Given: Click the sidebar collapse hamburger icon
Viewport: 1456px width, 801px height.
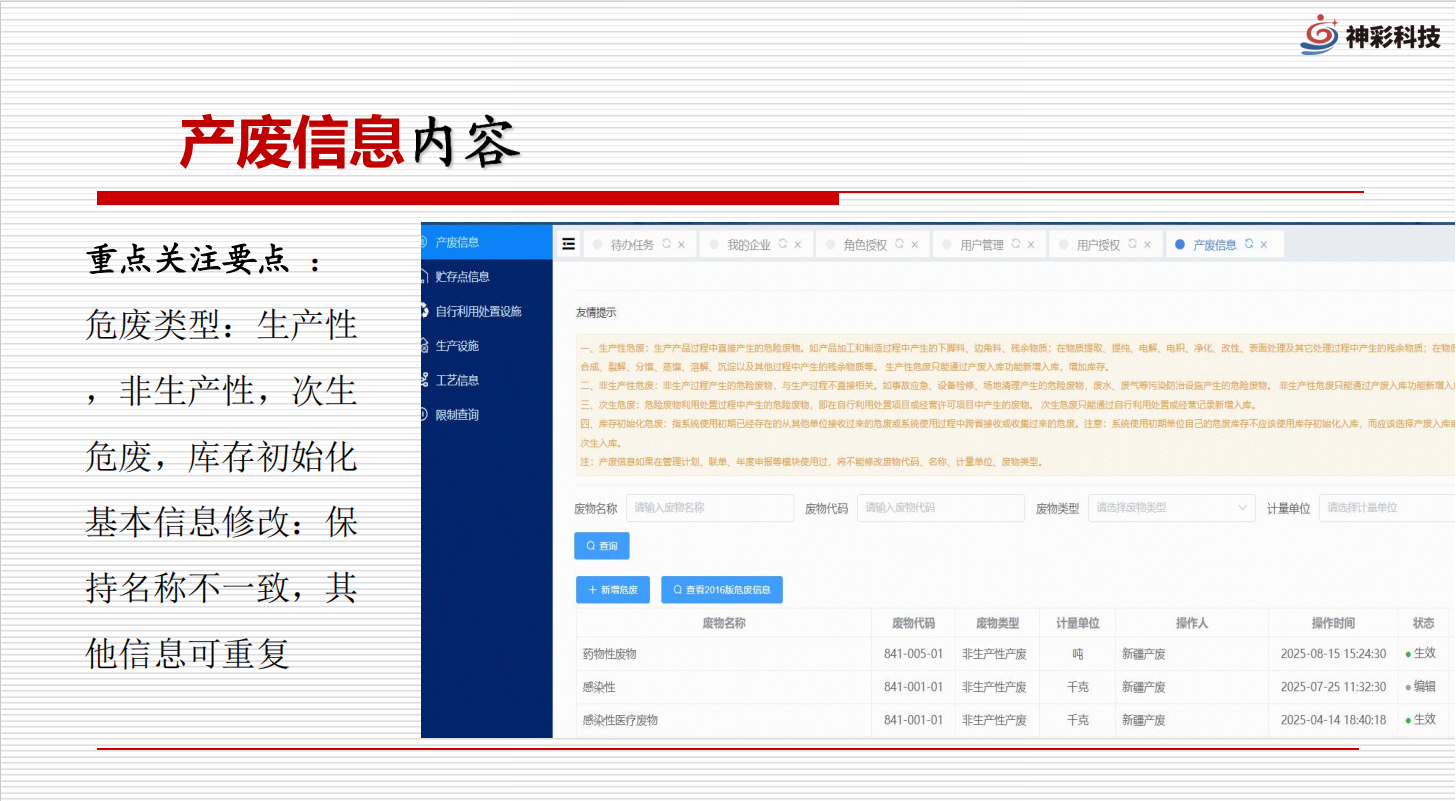Looking at the screenshot, I should pyautogui.click(x=569, y=243).
